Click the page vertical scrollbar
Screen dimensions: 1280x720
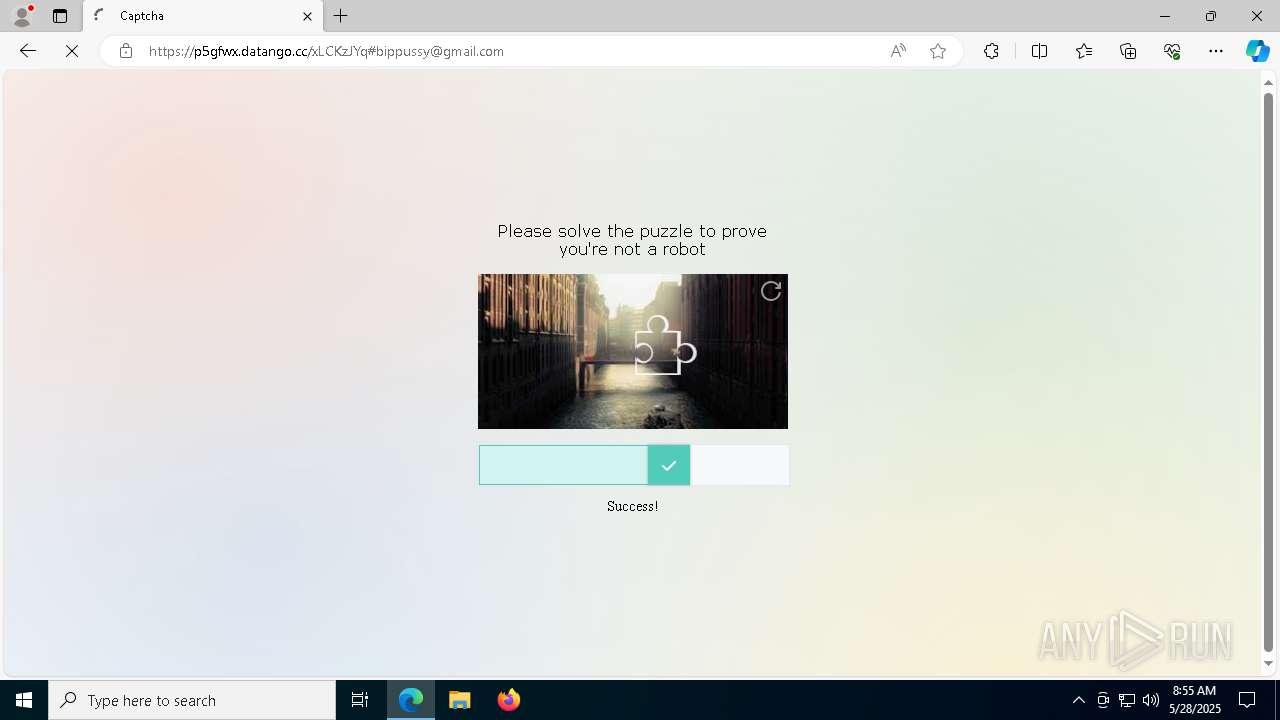click(x=1269, y=372)
